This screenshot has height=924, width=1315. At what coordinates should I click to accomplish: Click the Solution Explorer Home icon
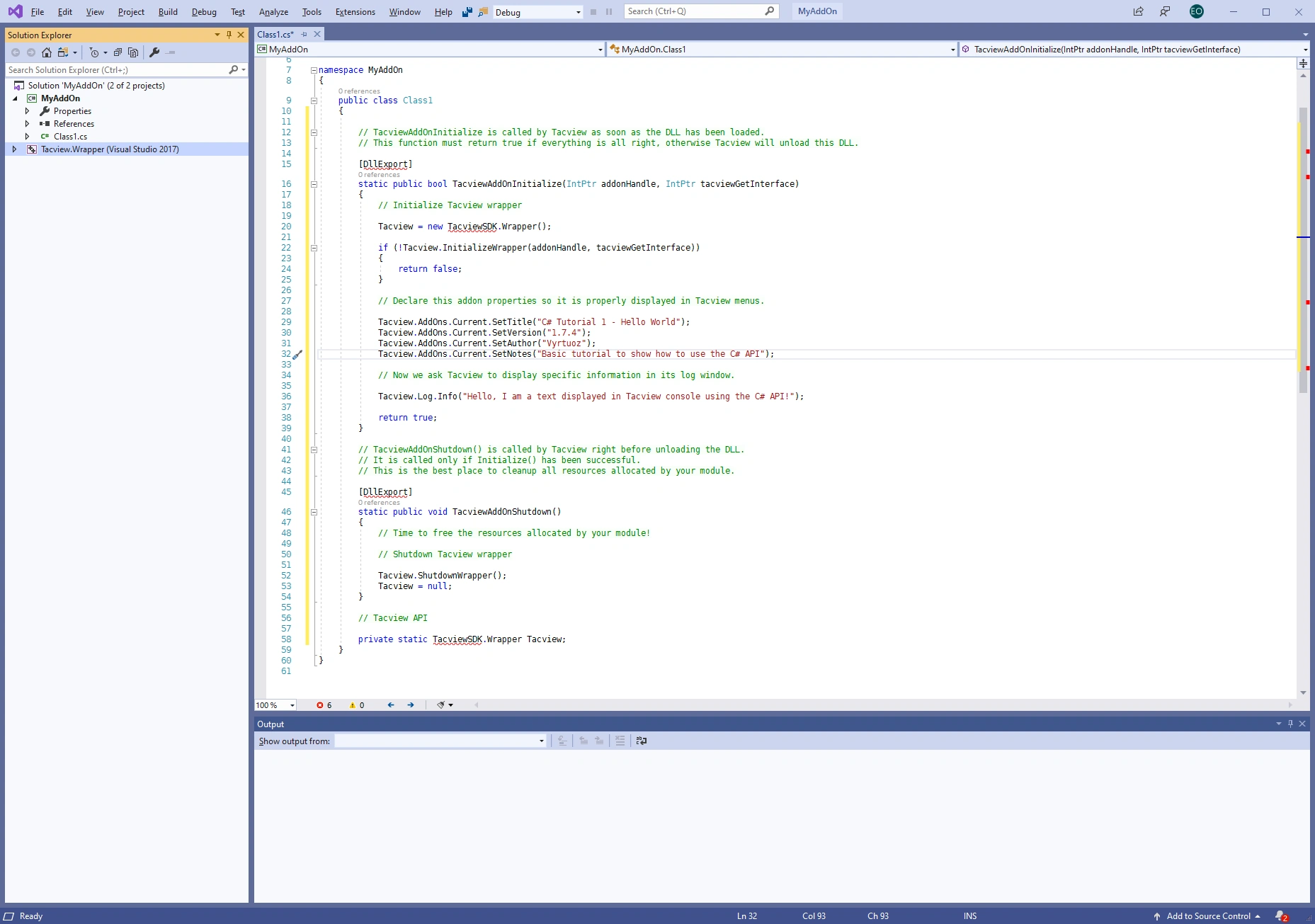coord(47,52)
